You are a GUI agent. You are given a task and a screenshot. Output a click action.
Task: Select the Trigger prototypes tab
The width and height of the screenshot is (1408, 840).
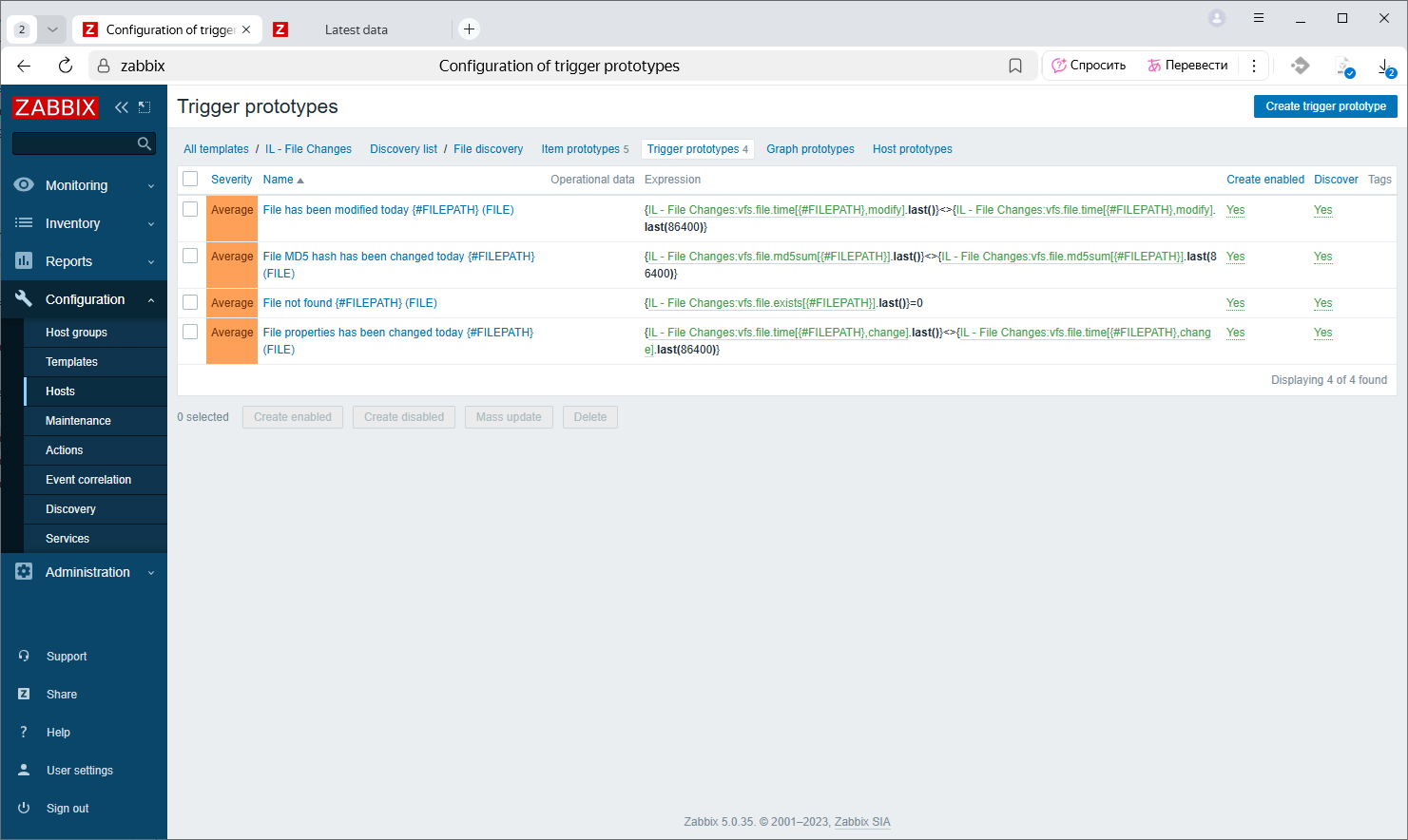[x=697, y=149]
